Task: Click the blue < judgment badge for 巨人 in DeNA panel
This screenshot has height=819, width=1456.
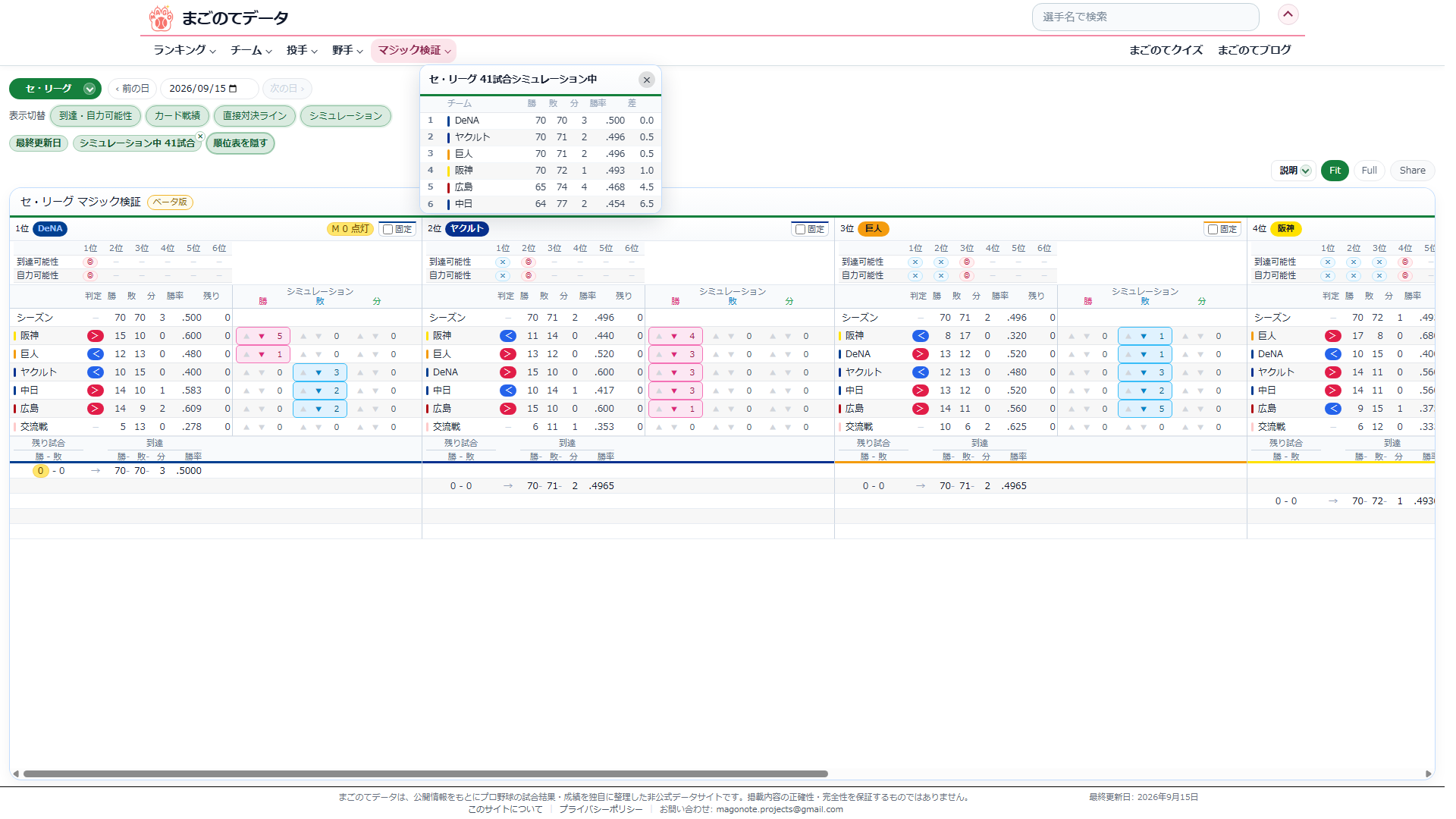Action: point(95,354)
